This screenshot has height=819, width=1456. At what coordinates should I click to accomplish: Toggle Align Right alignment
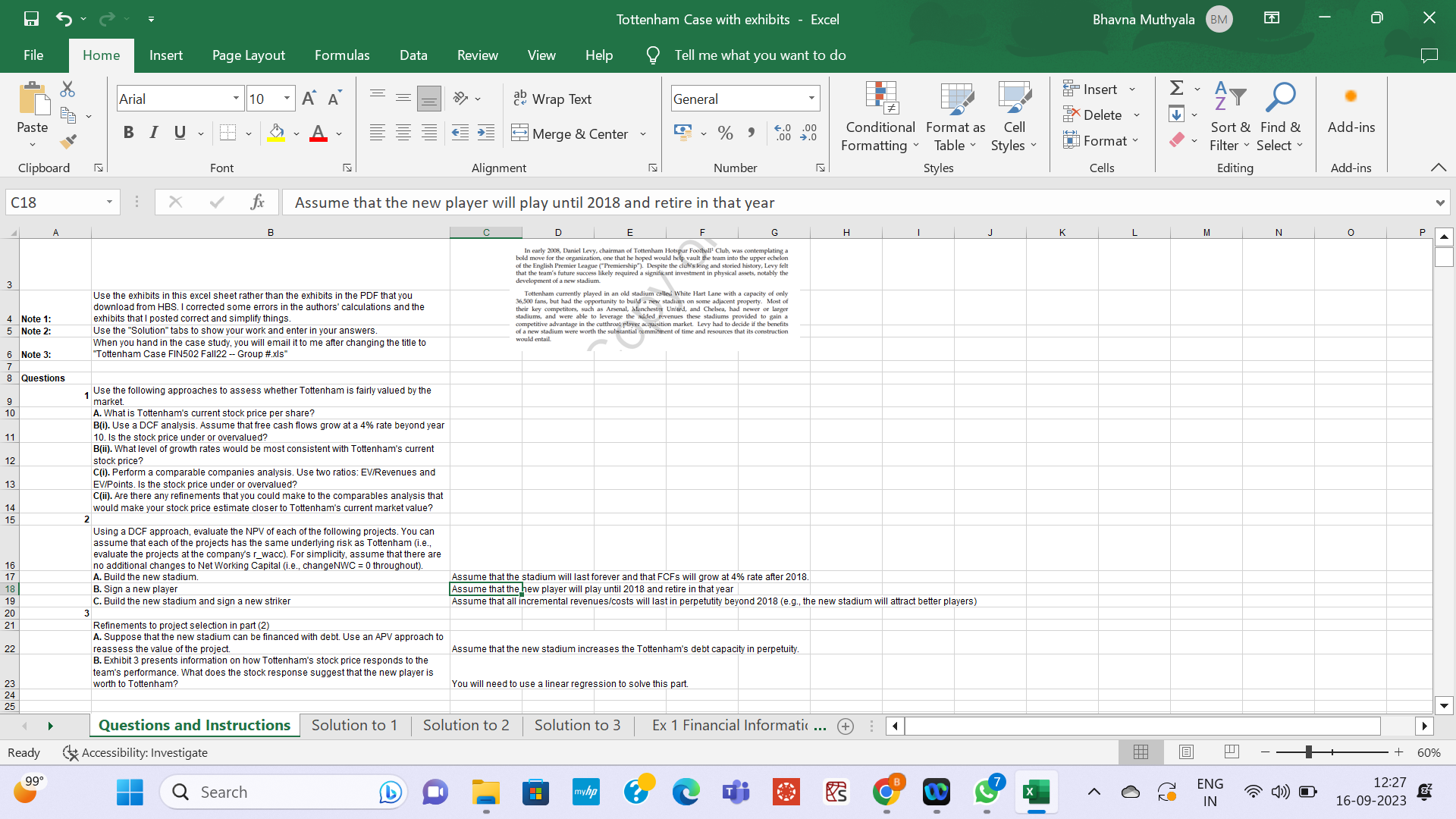[x=429, y=133]
